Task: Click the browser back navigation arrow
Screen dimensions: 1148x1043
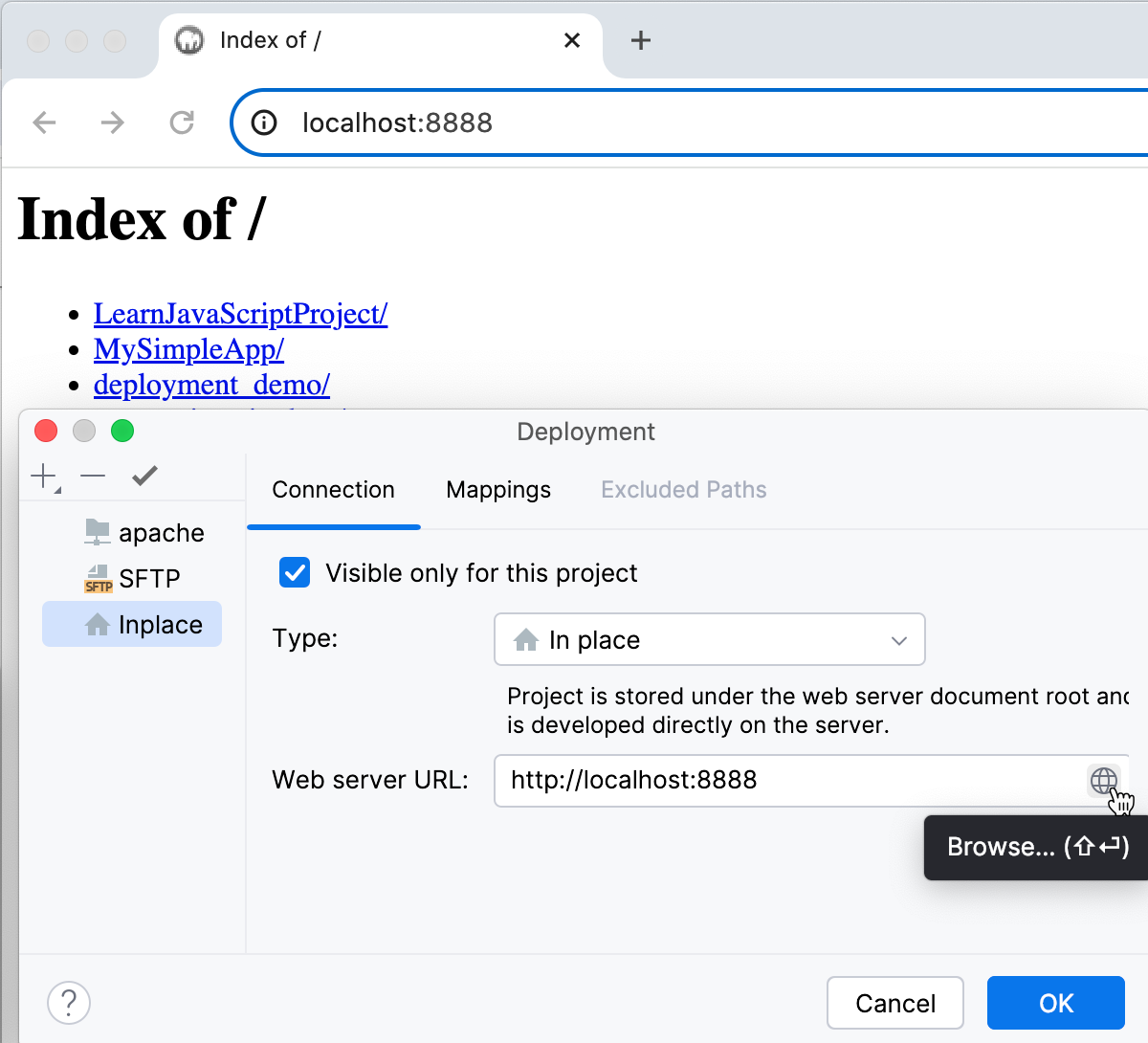Action: [44, 122]
